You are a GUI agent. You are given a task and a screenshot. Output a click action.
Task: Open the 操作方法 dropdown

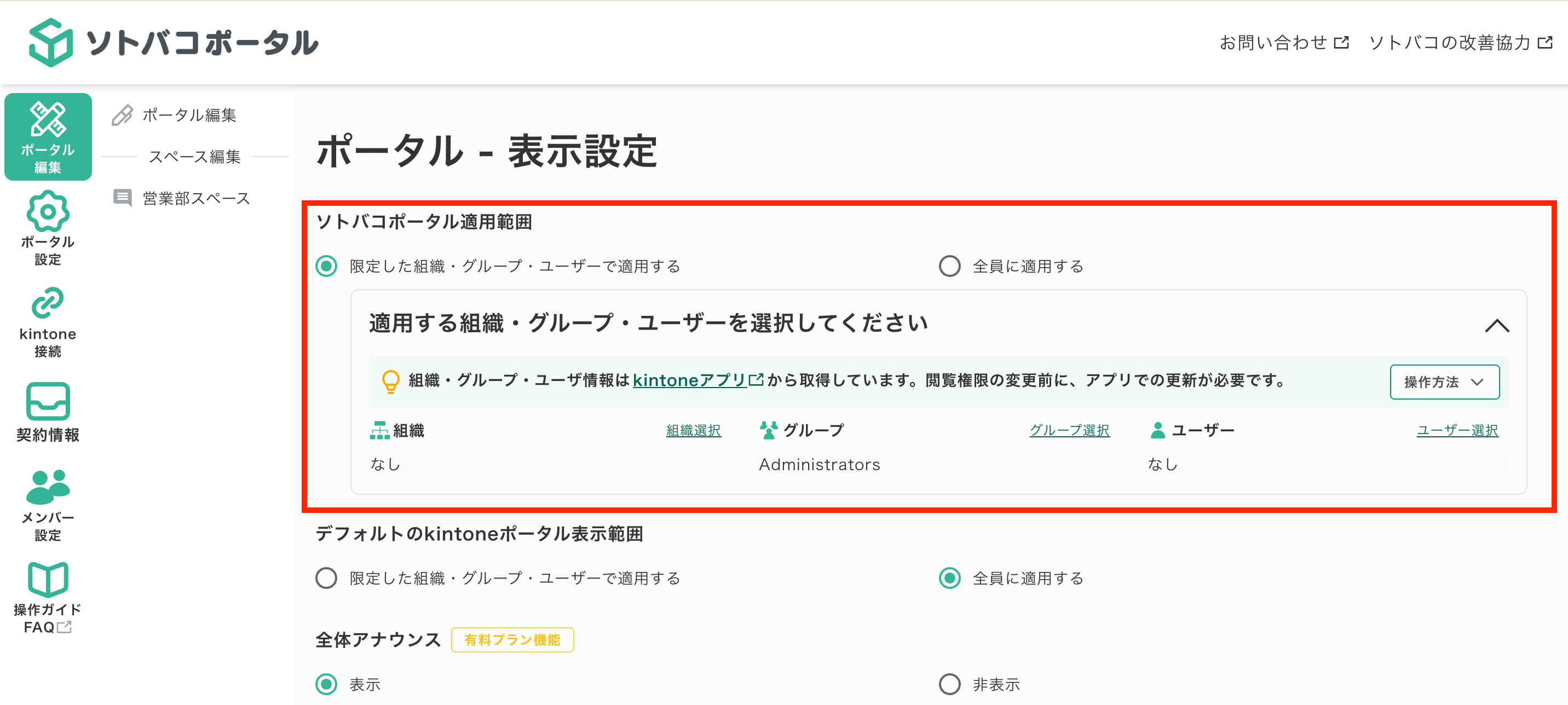pyautogui.click(x=1444, y=382)
